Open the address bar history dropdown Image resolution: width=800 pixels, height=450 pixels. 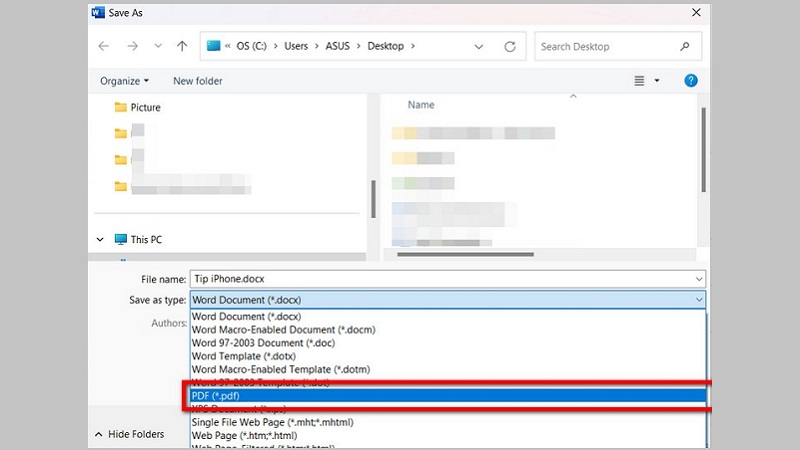click(479, 46)
